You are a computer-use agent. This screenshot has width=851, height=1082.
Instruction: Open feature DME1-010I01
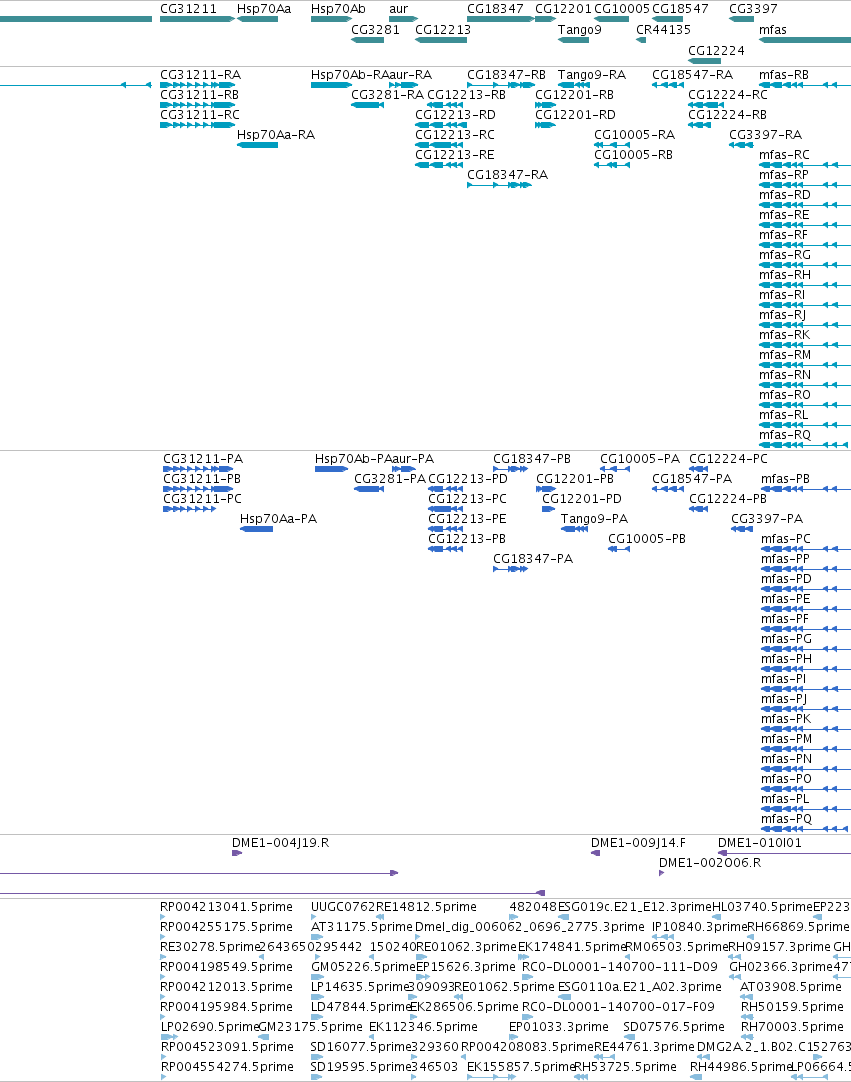[760, 843]
